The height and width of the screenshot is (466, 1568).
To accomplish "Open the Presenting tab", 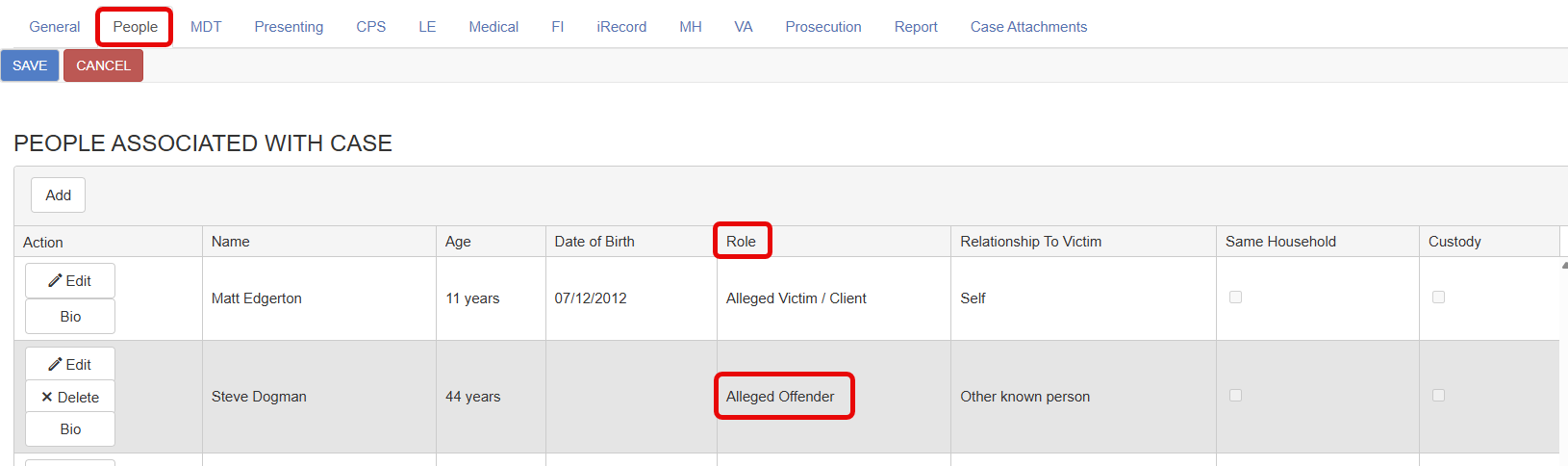I will [x=289, y=27].
